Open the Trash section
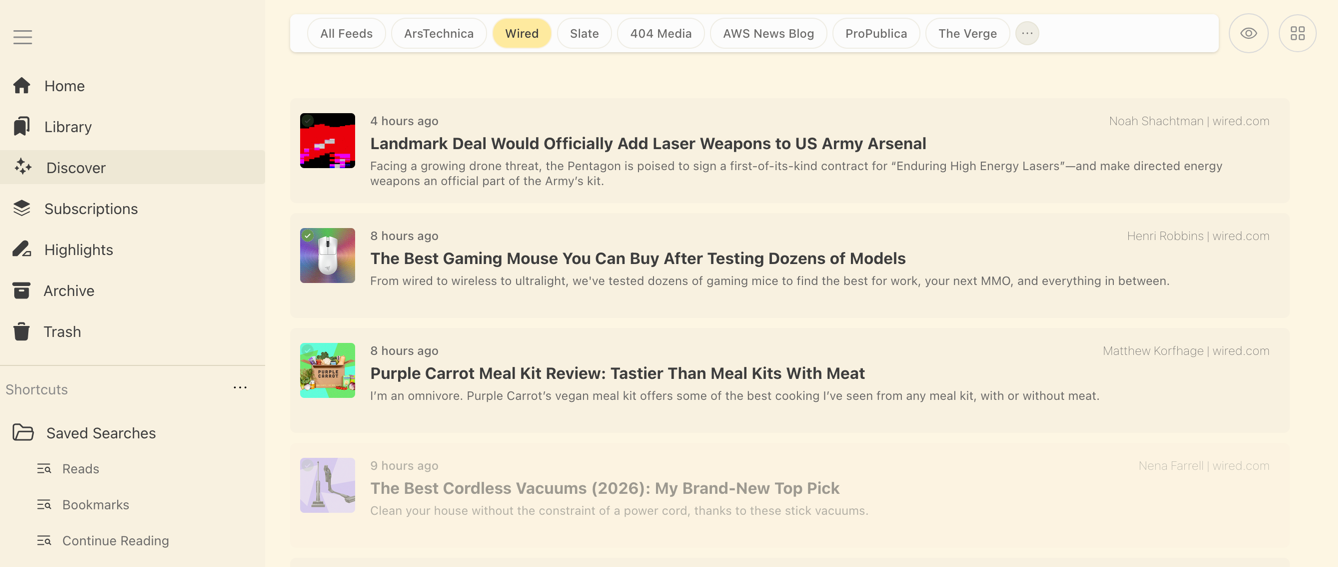Viewport: 1338px width, 567px height. pyautogui.click(x=62, y=332)
